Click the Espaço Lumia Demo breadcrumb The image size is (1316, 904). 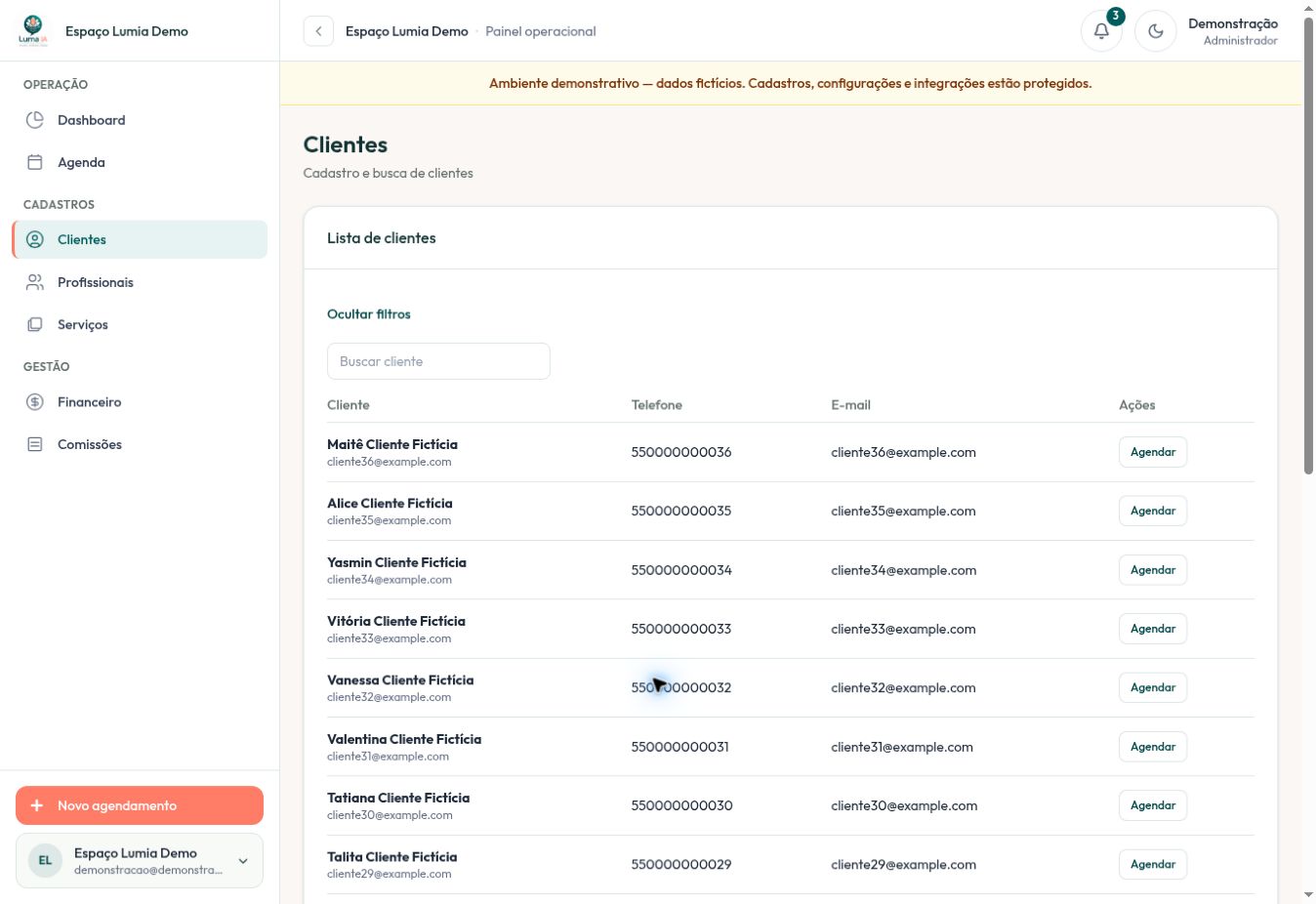click(x=407, y=31)
